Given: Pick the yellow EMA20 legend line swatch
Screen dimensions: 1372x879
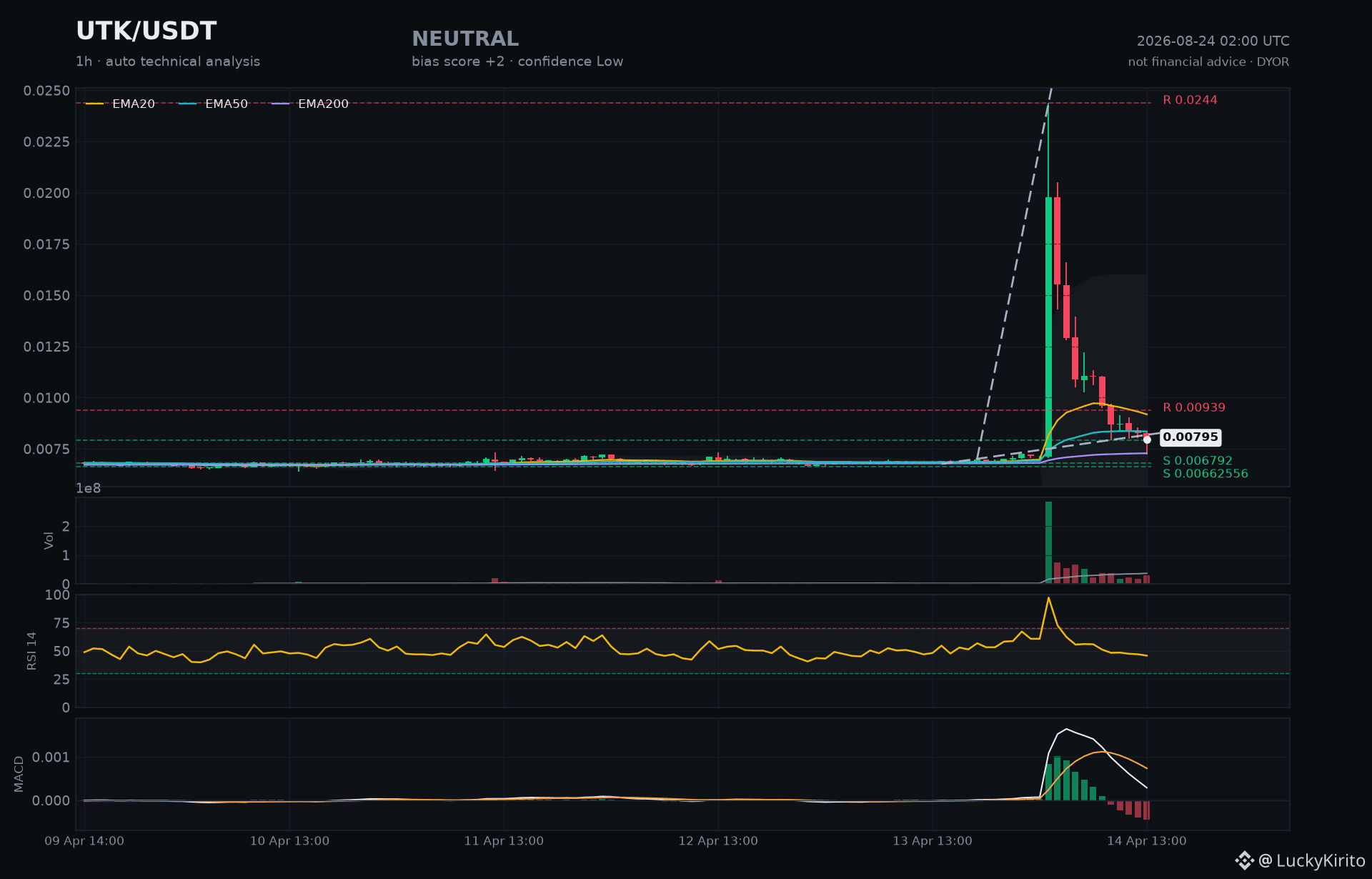Looking at the screenshot, I should 94,104.
